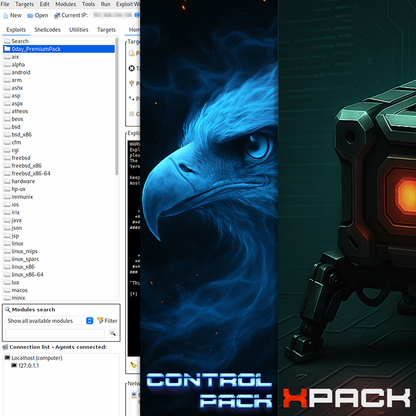Select the Search folder in the tree
416x416 pixels.
[x=20, y=41]
